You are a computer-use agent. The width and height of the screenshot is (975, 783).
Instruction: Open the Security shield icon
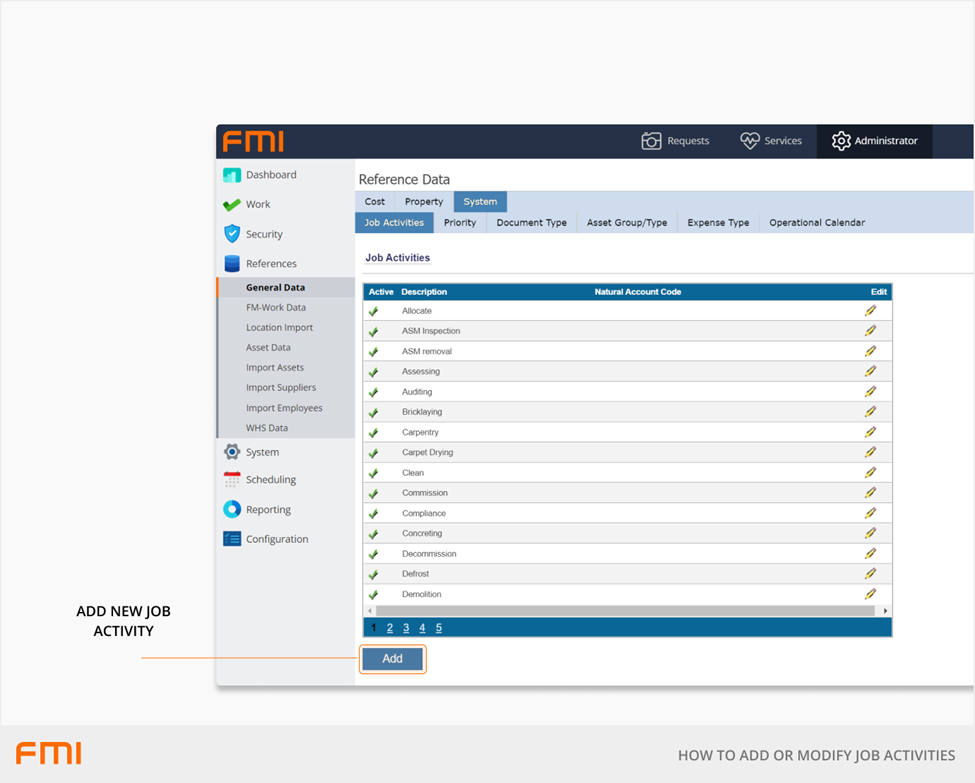tap(232, 234)
